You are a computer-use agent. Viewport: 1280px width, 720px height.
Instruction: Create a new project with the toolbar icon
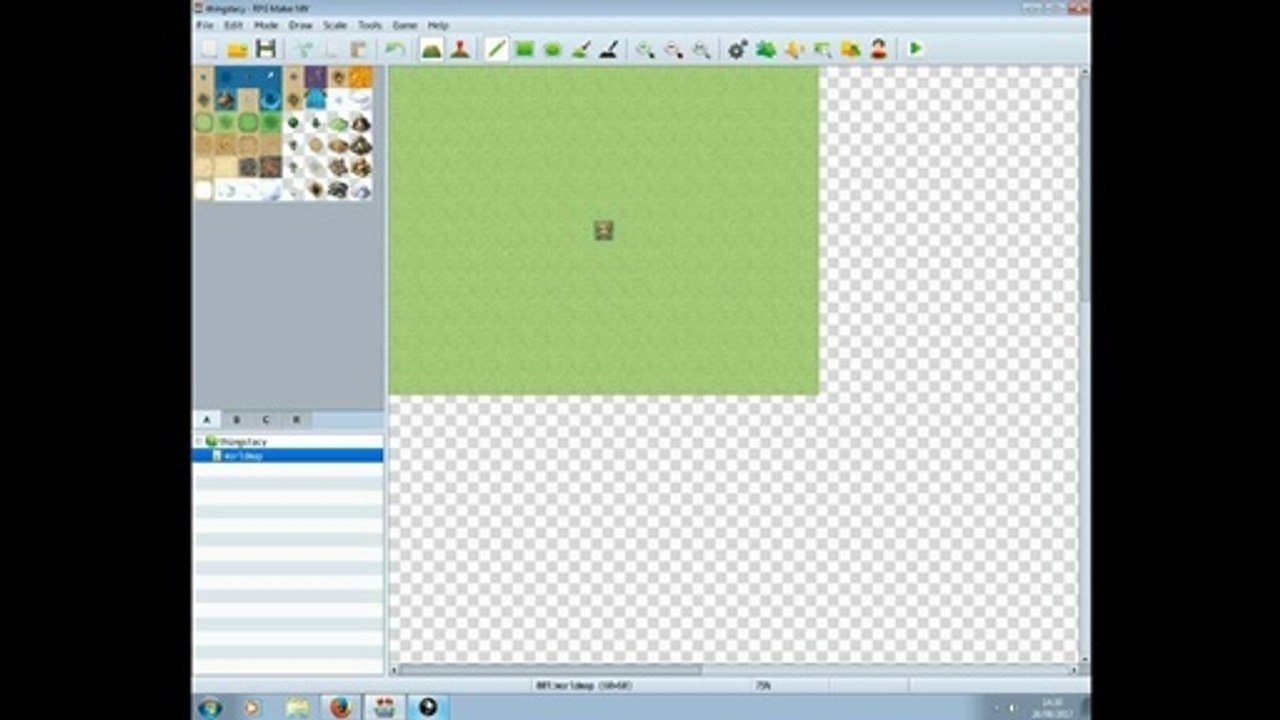click(209, 49)
